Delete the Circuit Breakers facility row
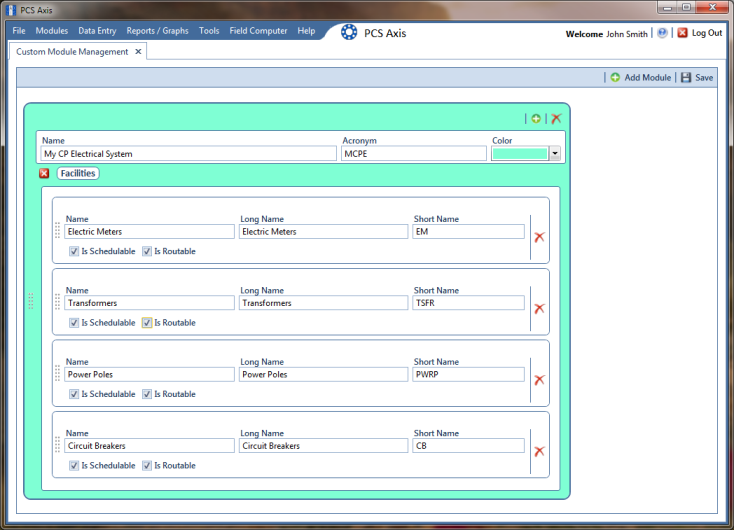This screenshot has height=530, width=734. coord(539,451)
